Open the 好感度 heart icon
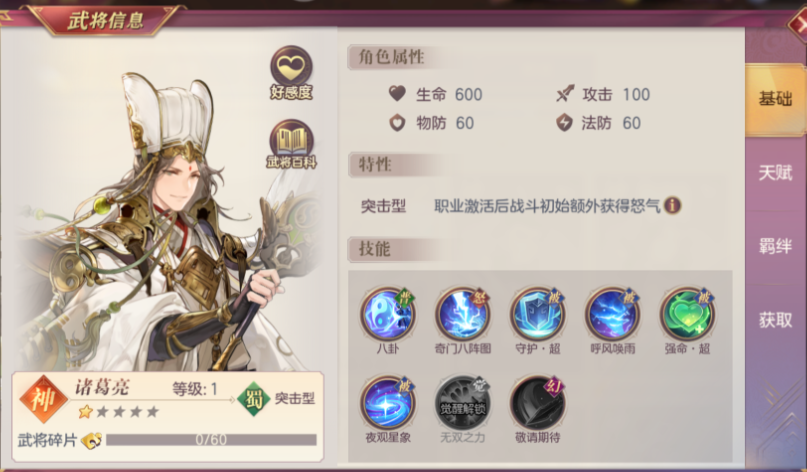Viewport: 807px width, 472px height. [291, 72]
